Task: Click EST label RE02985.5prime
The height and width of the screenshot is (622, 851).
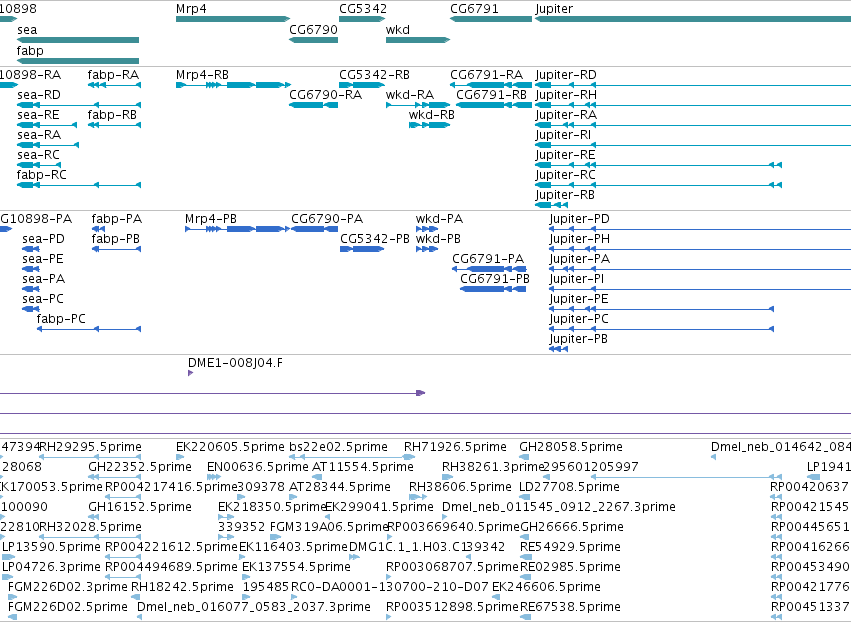Action: coord(570,567)
